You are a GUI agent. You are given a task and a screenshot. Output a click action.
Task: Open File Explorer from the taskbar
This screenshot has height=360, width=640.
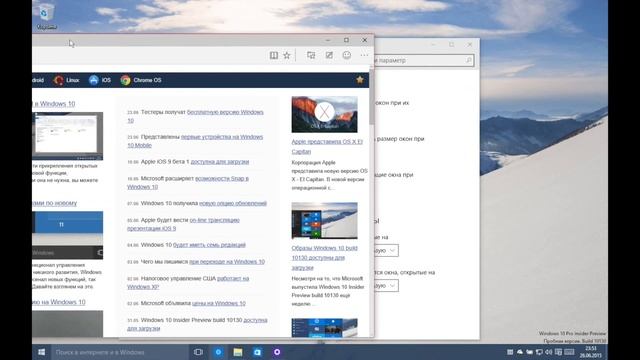[x=238, y=352]
